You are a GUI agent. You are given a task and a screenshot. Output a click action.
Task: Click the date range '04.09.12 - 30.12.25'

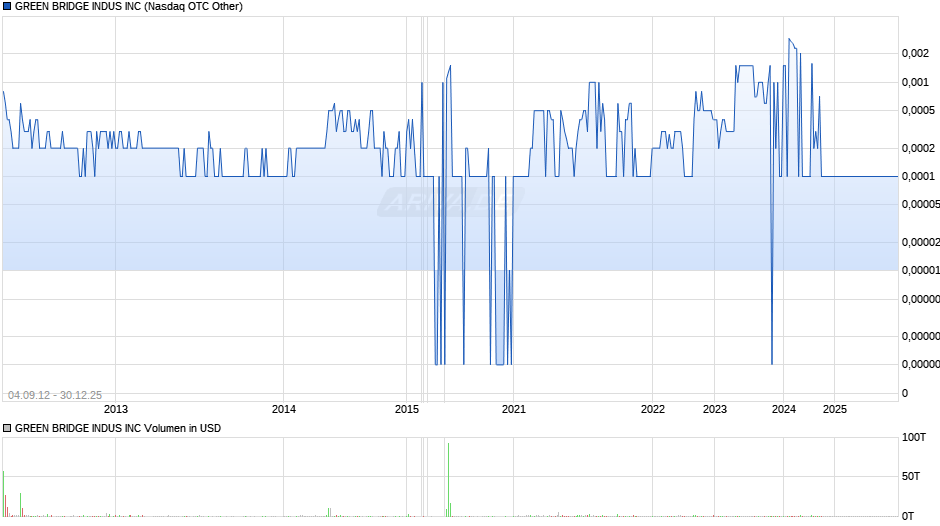(55, 395)
